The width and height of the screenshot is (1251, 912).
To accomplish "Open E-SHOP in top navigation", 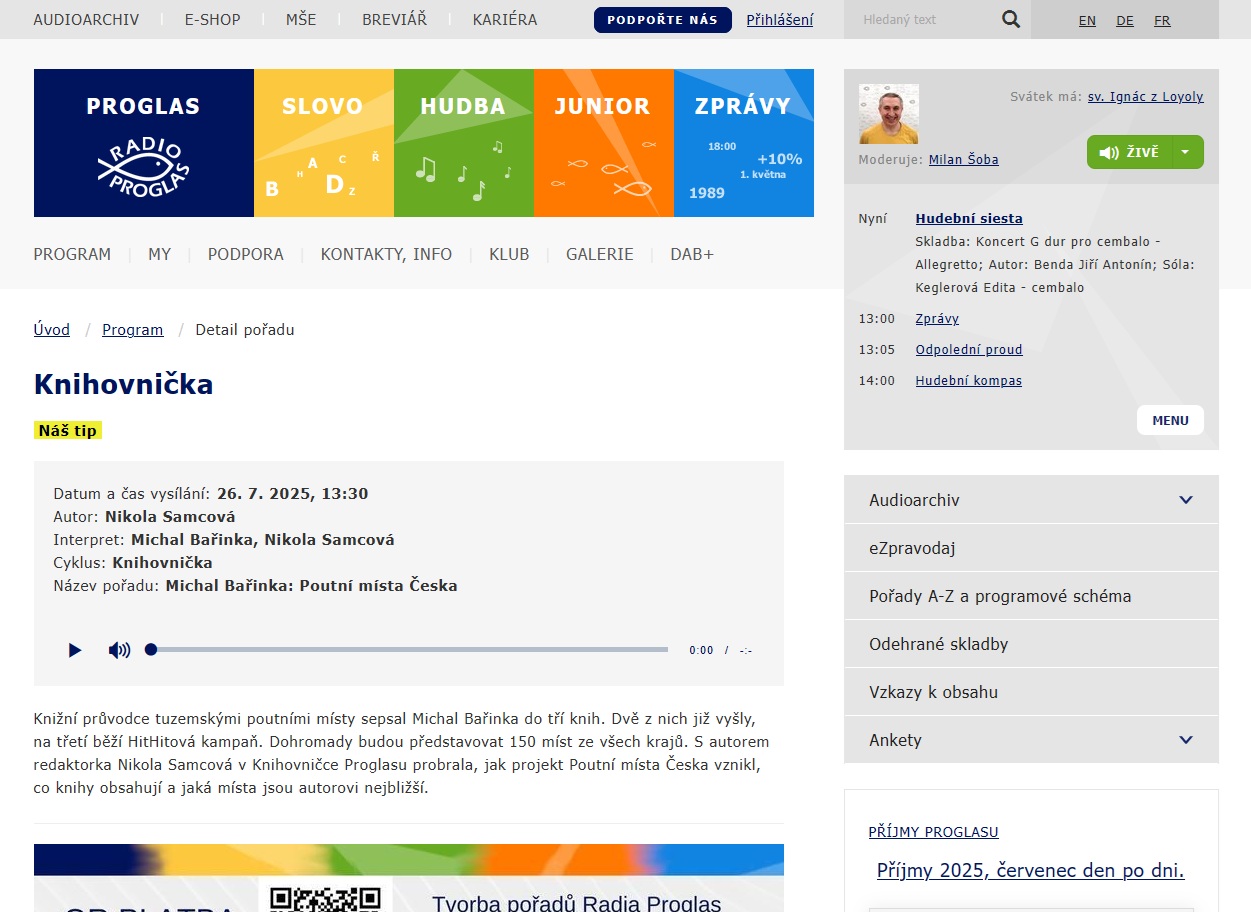I will point(212,20).
